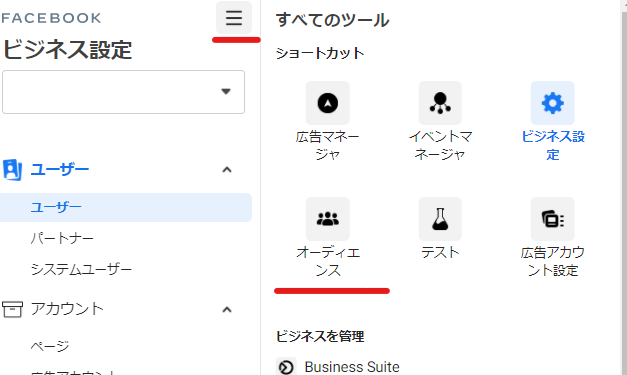Viewport: 627px width, 375px height.
Task: Open テスト flask icon
Action: (x=440, y=219)
